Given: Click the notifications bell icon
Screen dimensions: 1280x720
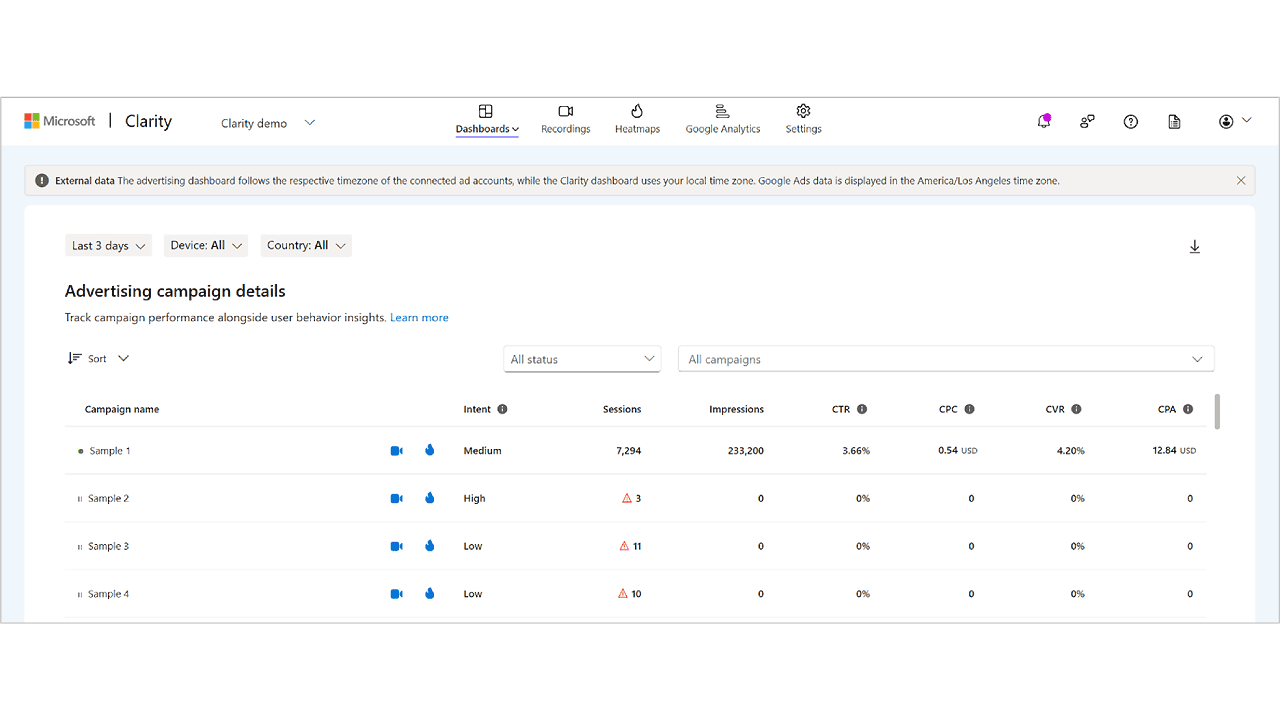Looking at the screenshot, I should click(1044, 121).
